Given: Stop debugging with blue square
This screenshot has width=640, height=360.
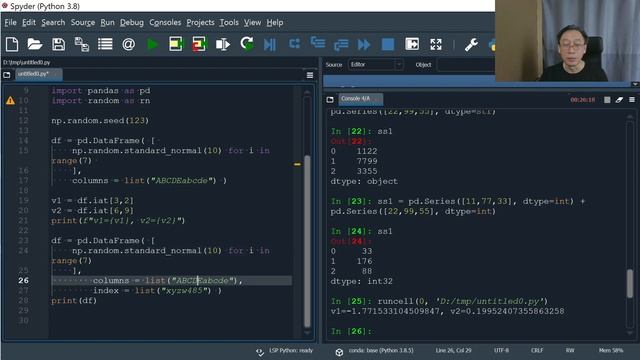Looking at the screenshot, I should point(388,44).
